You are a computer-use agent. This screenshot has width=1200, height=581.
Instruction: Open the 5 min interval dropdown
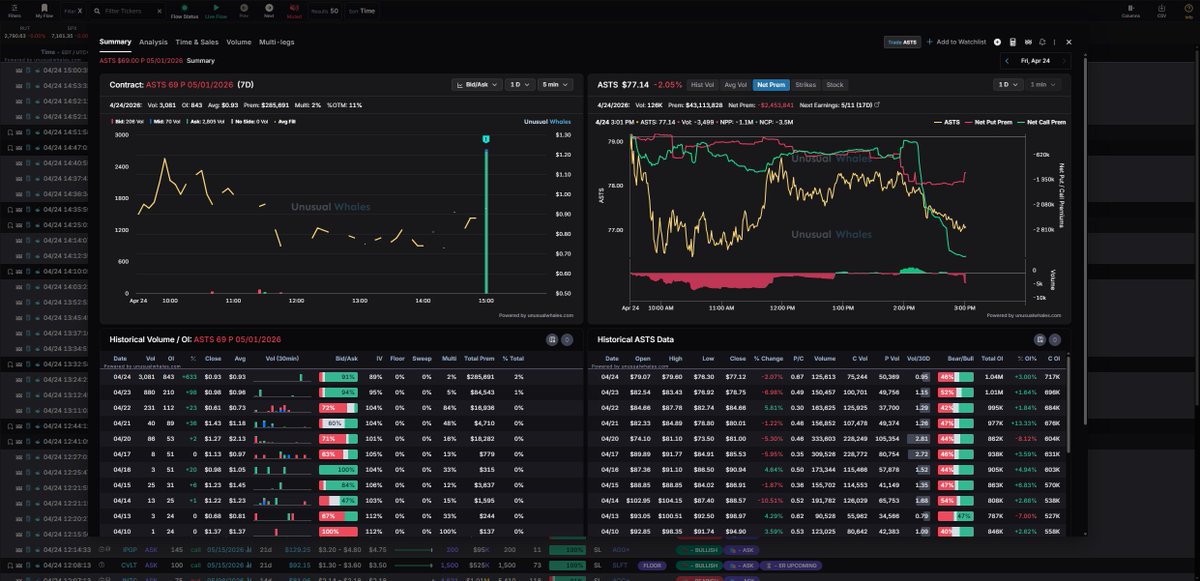(x=556, y=85)
